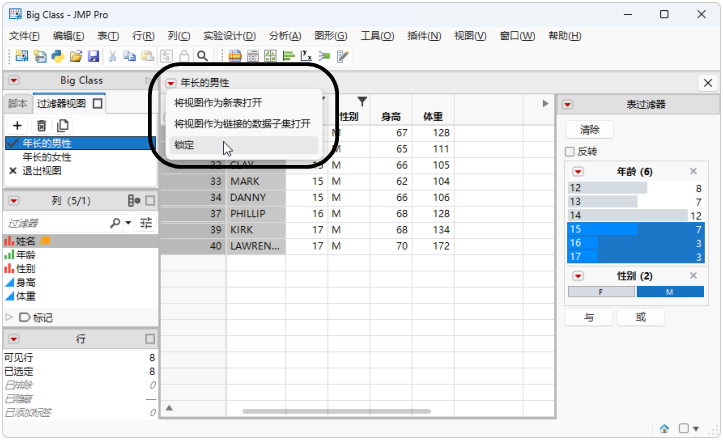
Task: Click the column settings sliders icon
Action: 146,223
